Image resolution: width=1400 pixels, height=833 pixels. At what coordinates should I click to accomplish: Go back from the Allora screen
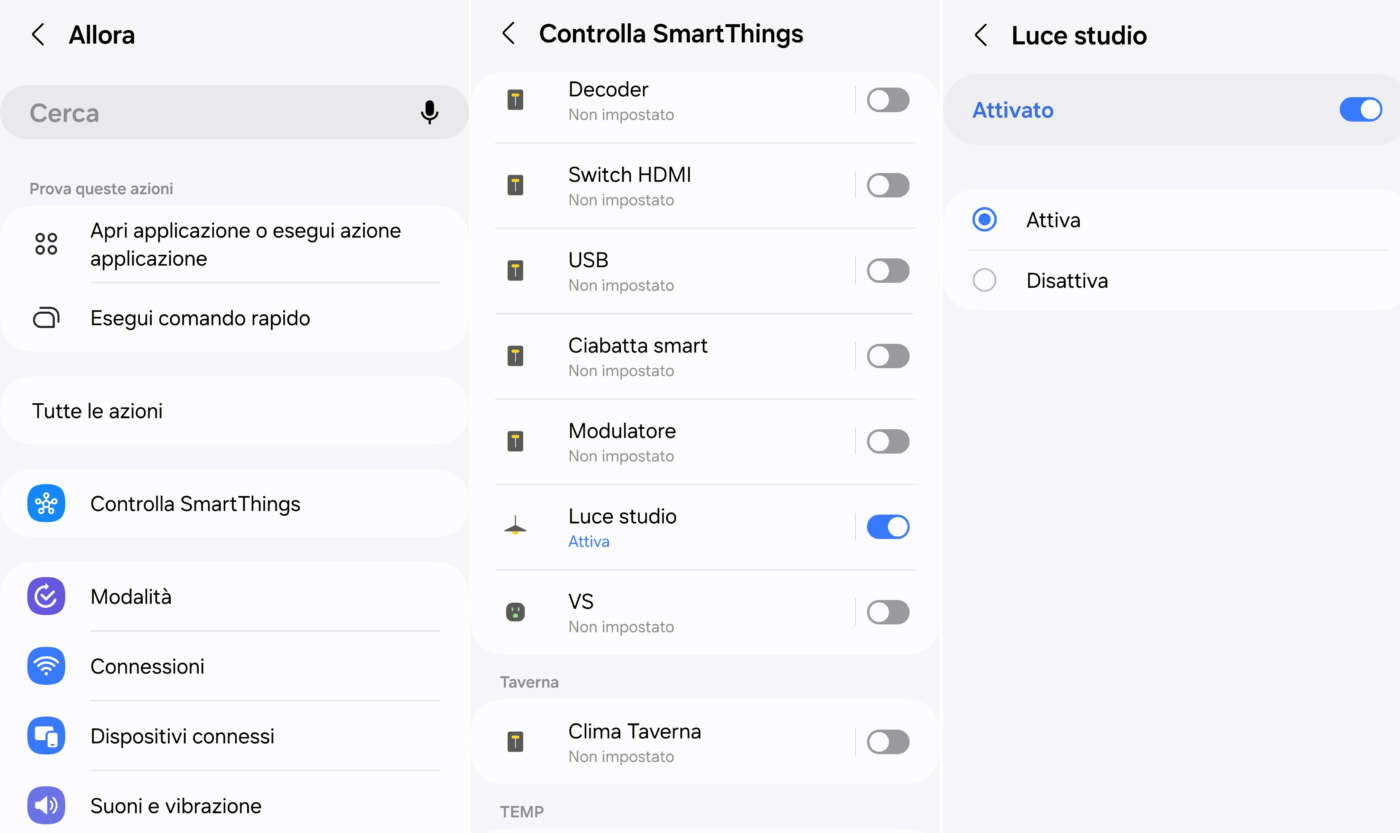coord(38,35)
